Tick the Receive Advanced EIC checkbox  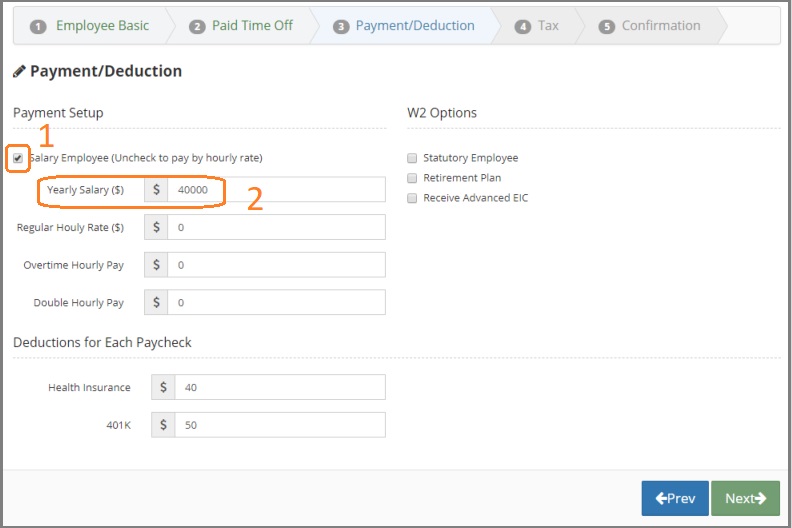412,198
